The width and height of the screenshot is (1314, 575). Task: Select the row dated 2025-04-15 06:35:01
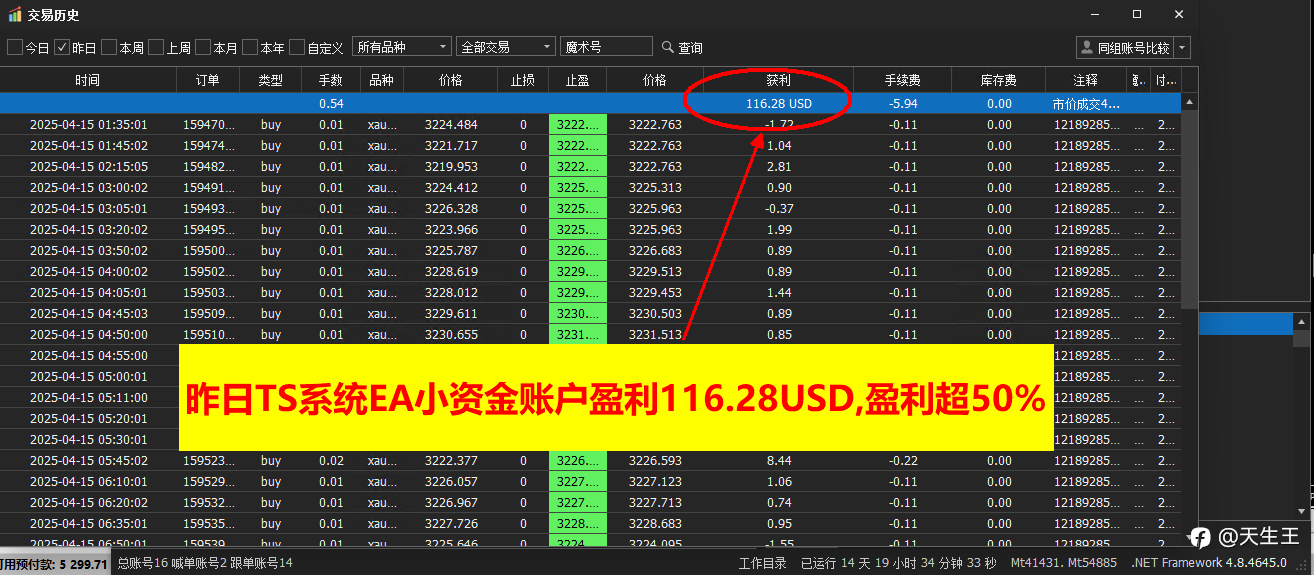590,523
